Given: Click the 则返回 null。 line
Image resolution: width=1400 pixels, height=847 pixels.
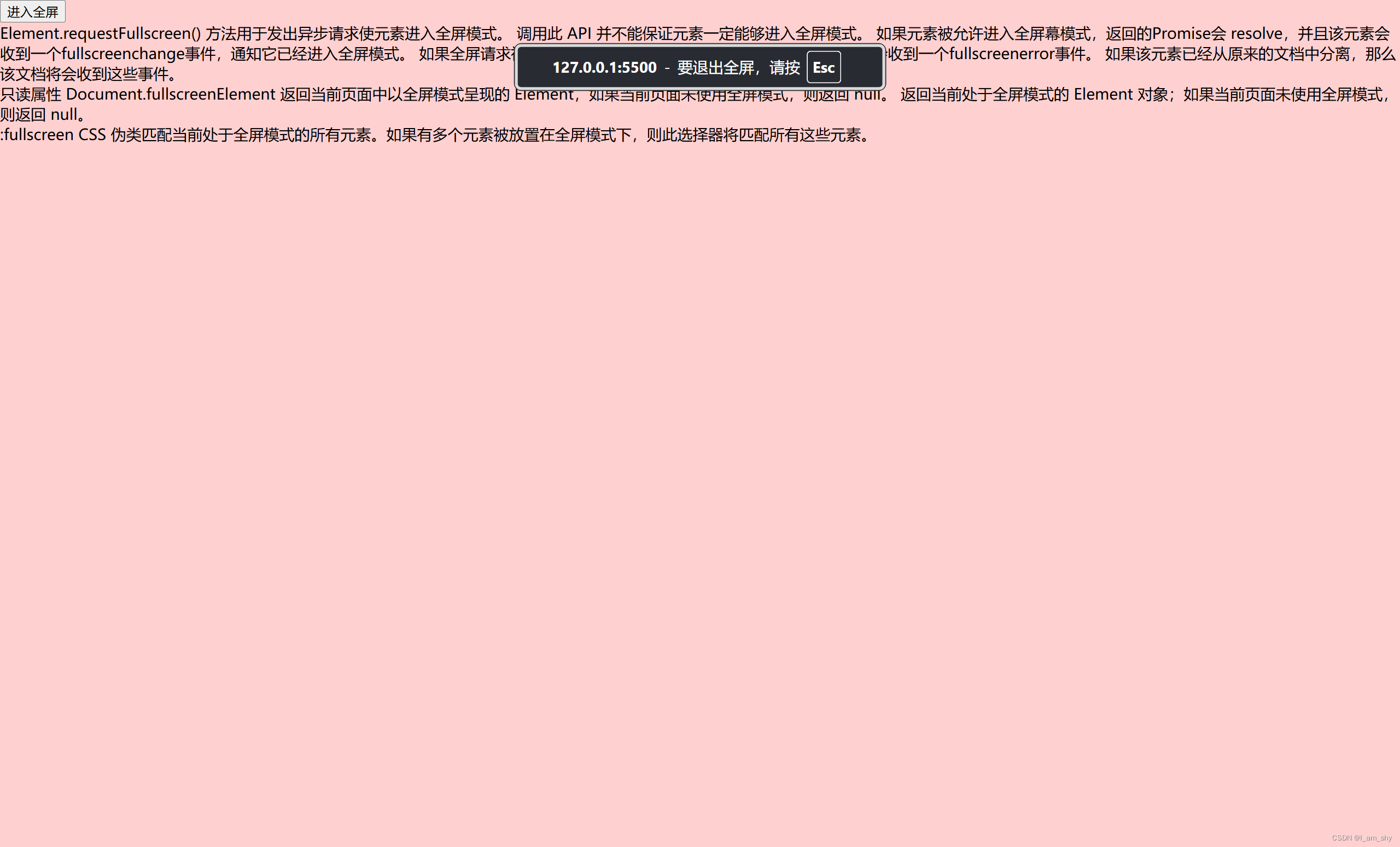Looking at the screenshot, I should (x=44, y=115).
